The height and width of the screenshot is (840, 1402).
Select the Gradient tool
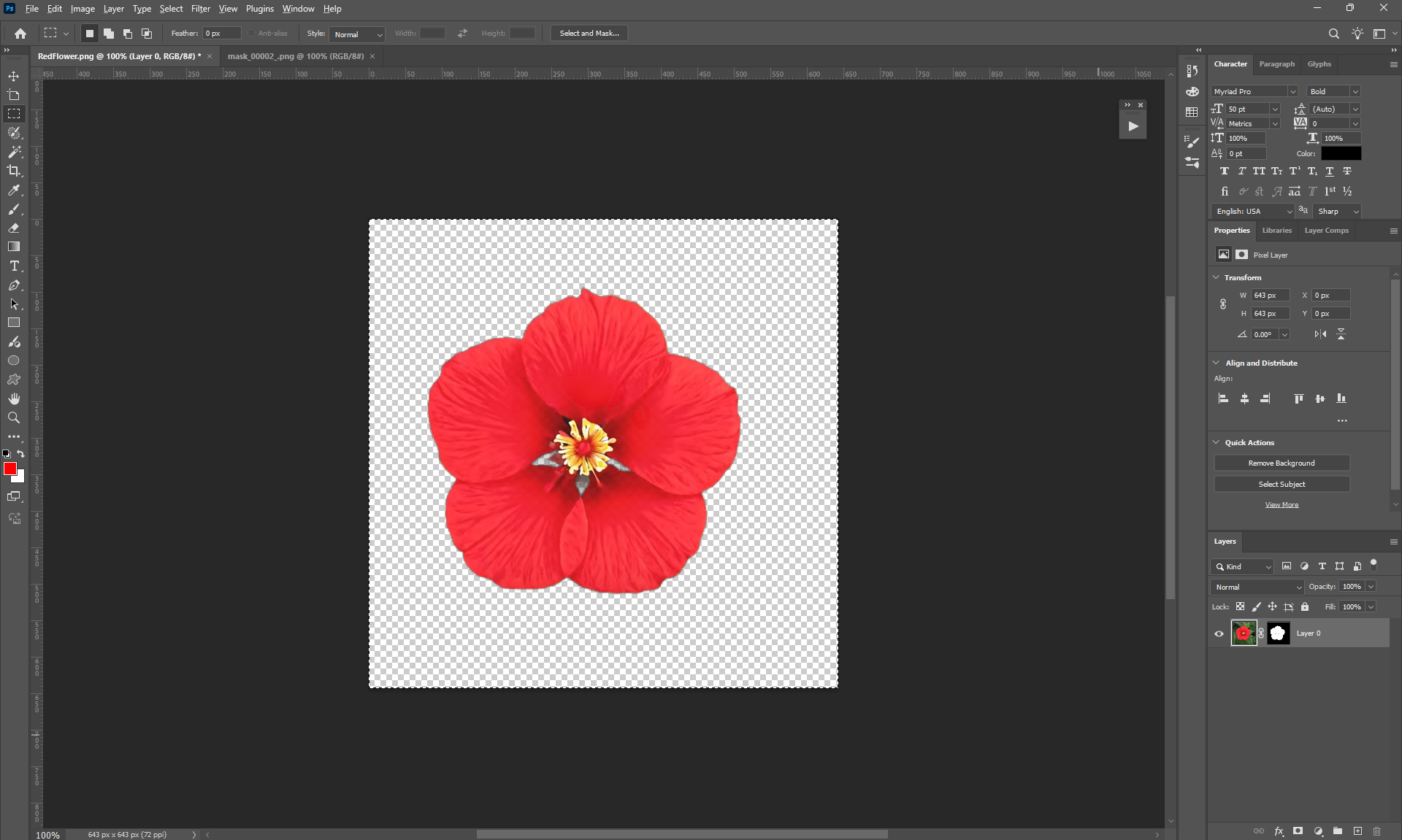[x=14, y=247]
